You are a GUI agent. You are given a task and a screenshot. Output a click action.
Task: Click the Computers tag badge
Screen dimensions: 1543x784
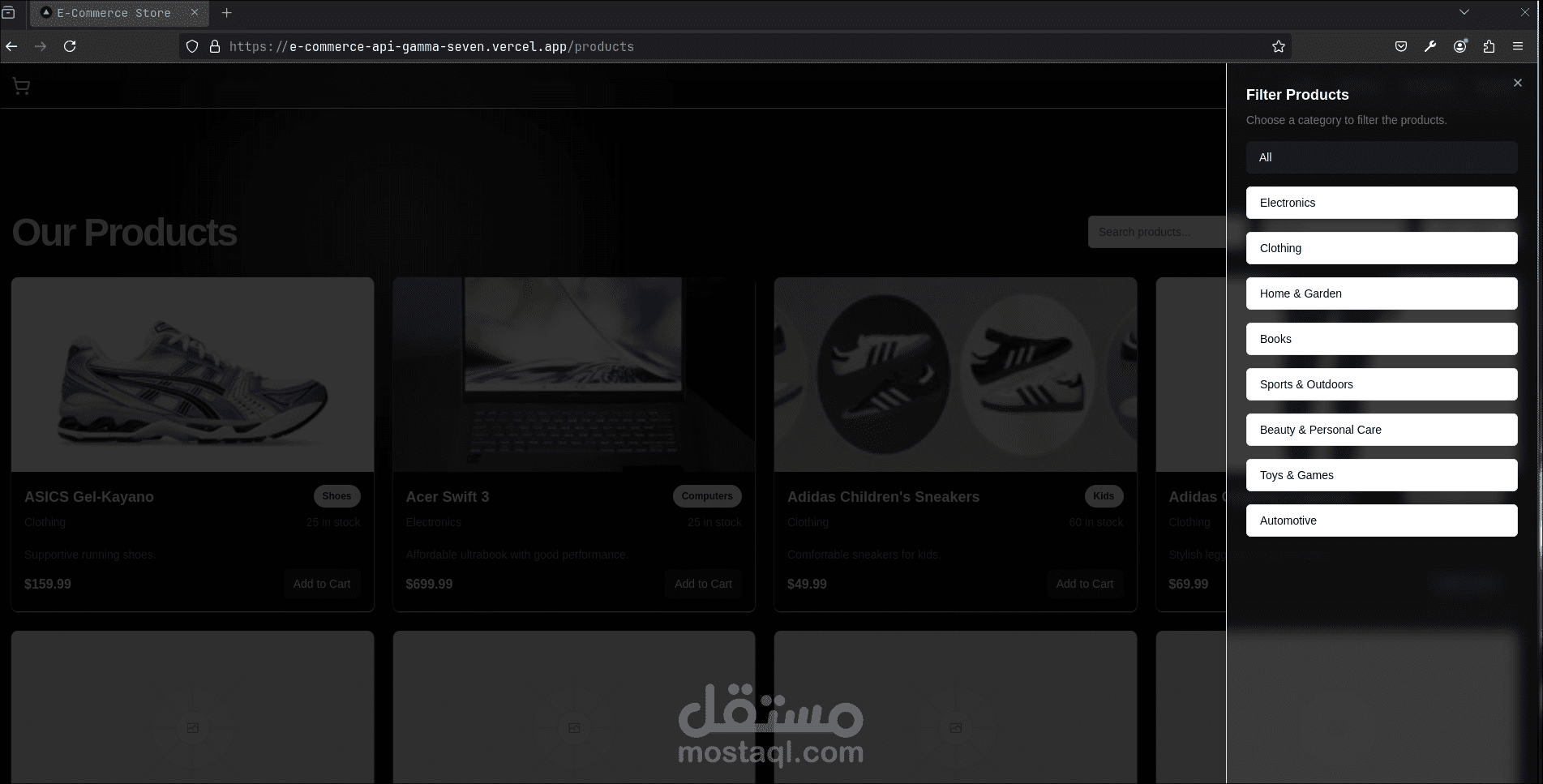[707, 496]
